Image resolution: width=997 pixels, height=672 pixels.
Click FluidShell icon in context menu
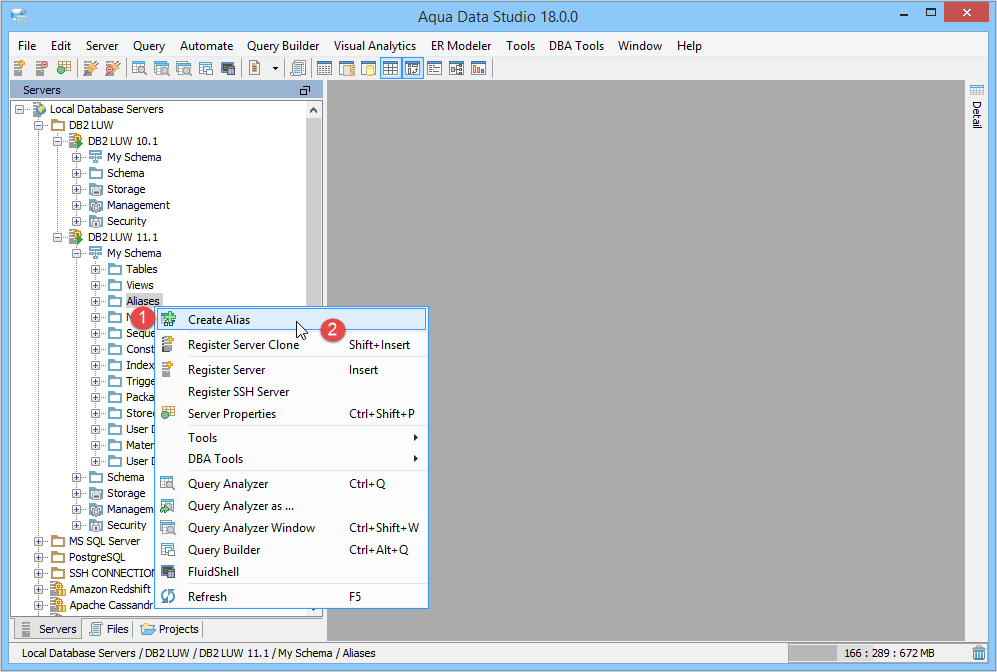[x=168, y=572]
